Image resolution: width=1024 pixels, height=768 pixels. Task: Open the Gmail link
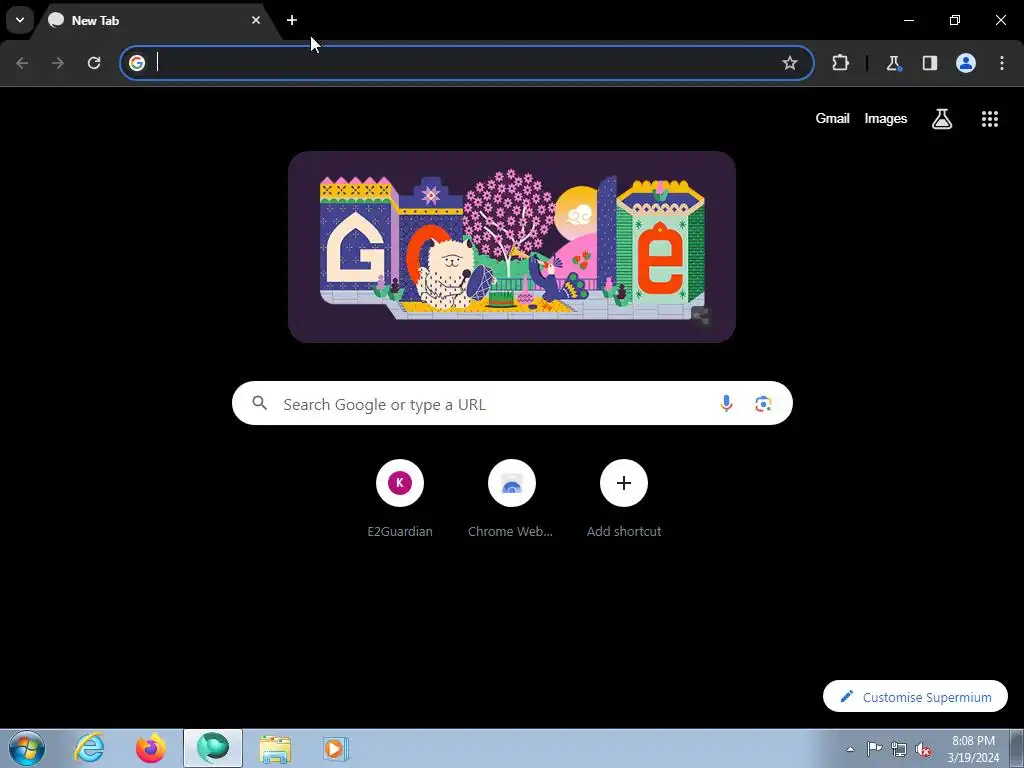click(832, 118)
